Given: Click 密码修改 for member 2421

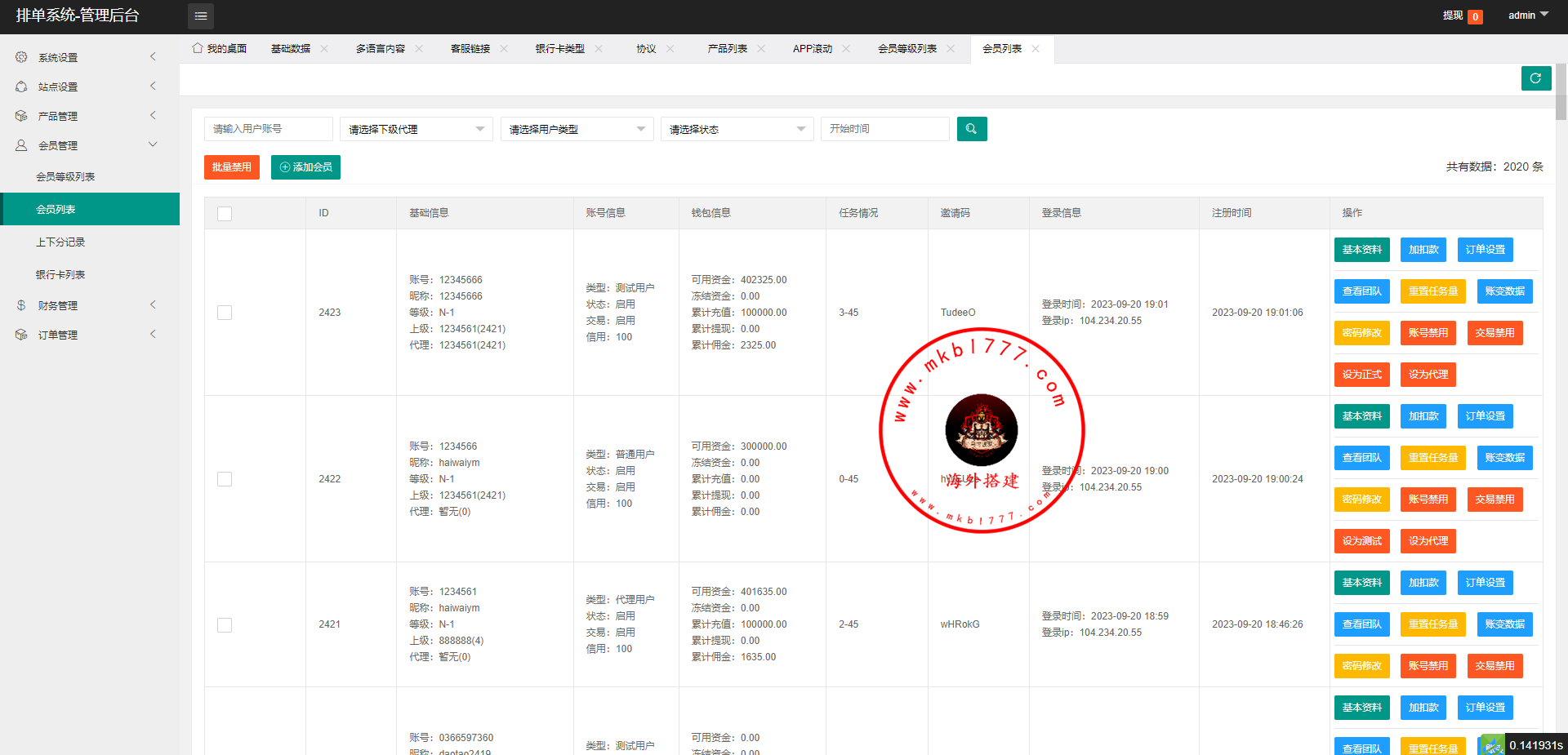Looking at the screenshot, I should 1362,666.
